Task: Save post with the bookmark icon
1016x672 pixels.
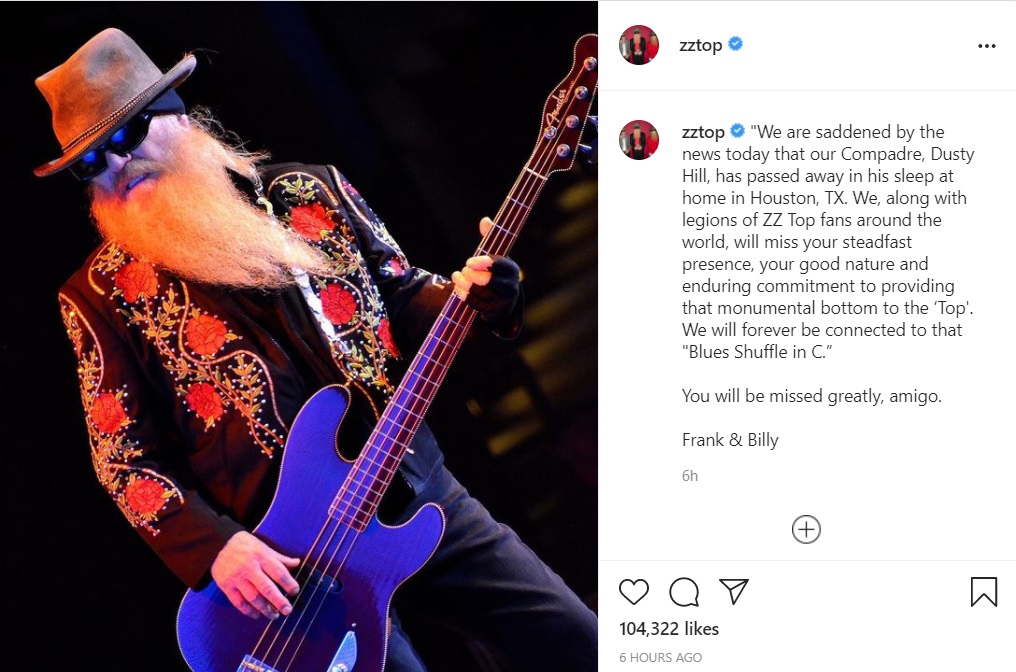Action: click(984, 592)
